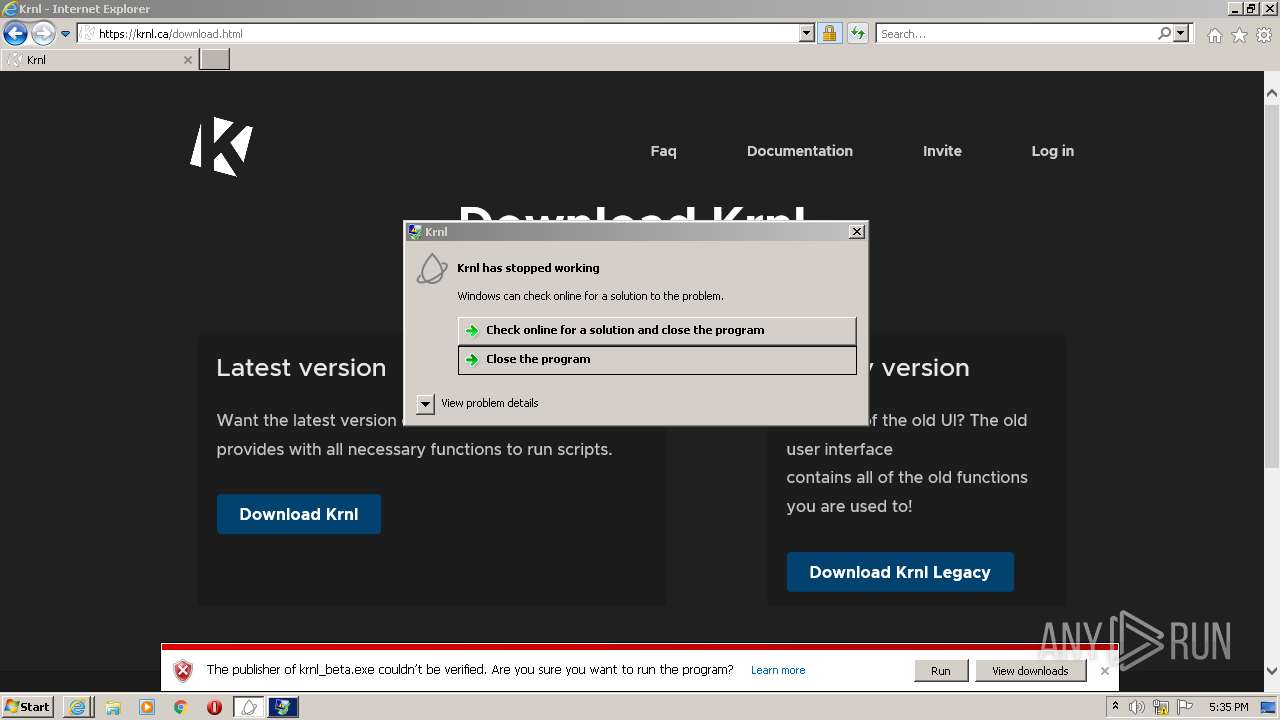This screenshot has width=1280, height=720.
Task: Click the Download Krnl button
Action: point(298,514)
